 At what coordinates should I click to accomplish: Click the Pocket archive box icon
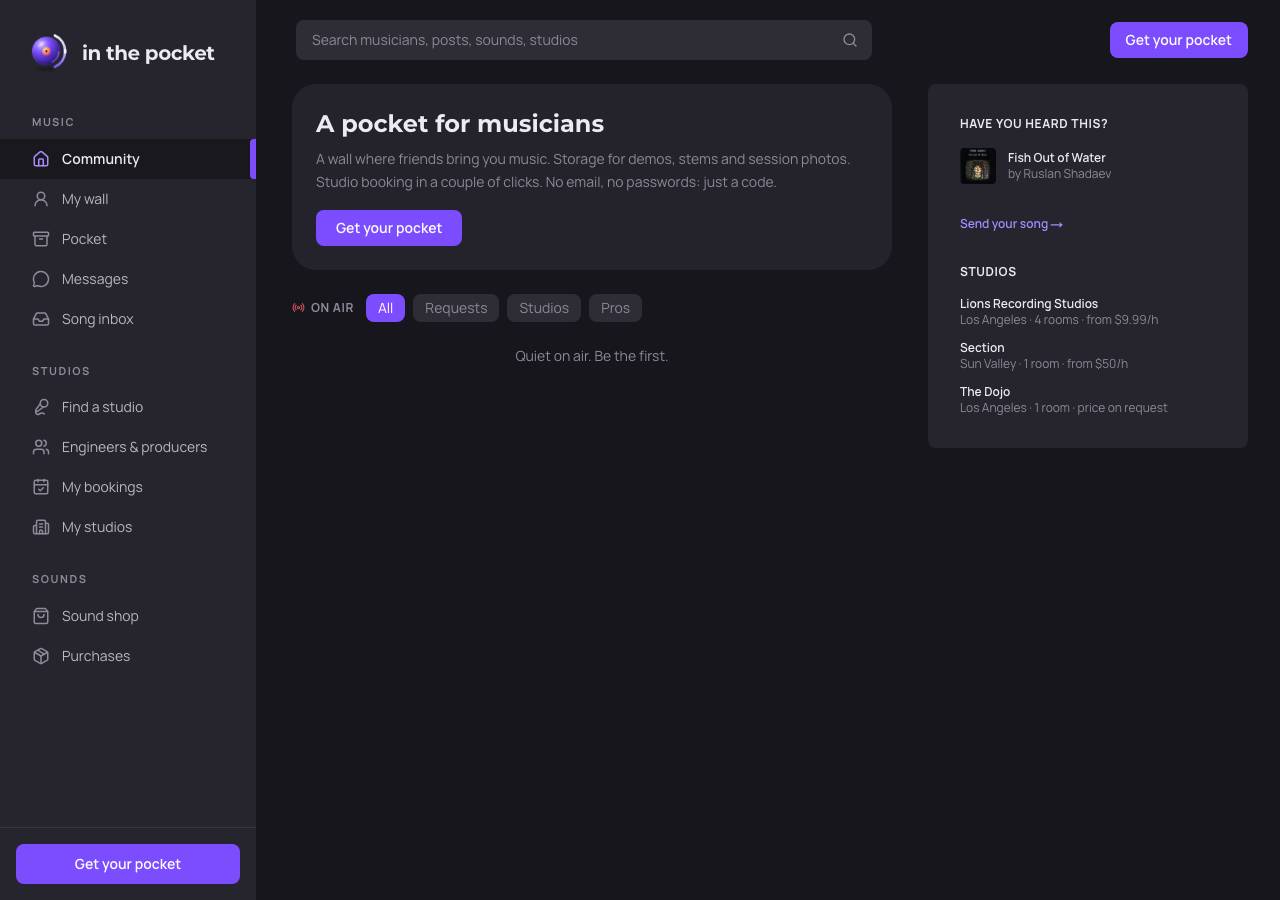point(41,239)
